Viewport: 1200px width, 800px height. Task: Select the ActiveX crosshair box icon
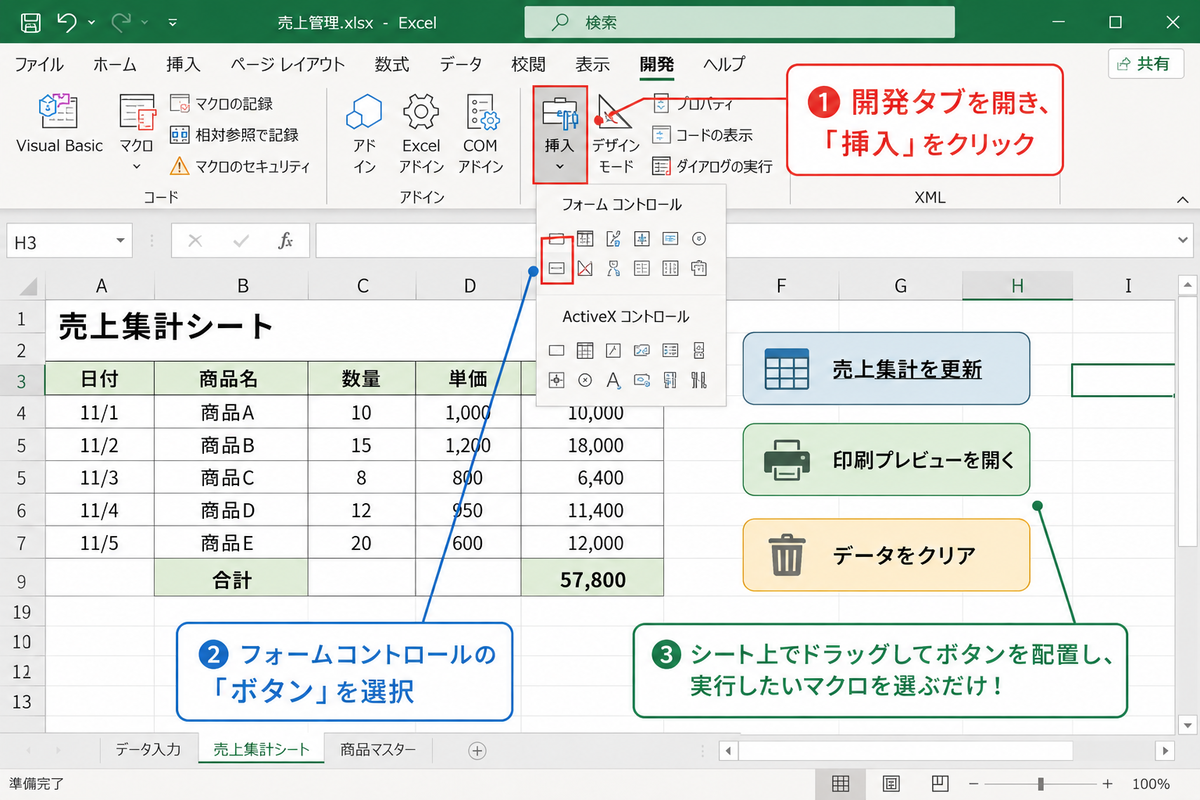tap(557, 380)
